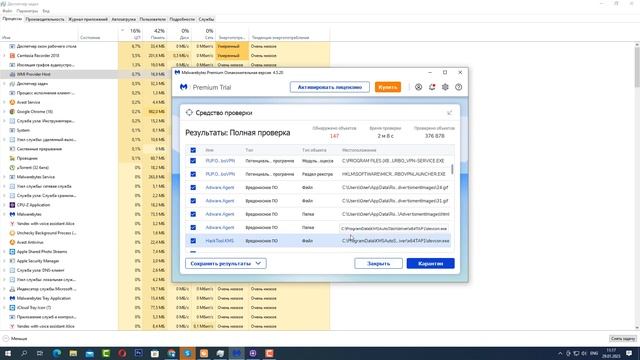Sort results by the Местоположение column header
This screenshot has height=360, width=640.
click(x=359, y=150)
